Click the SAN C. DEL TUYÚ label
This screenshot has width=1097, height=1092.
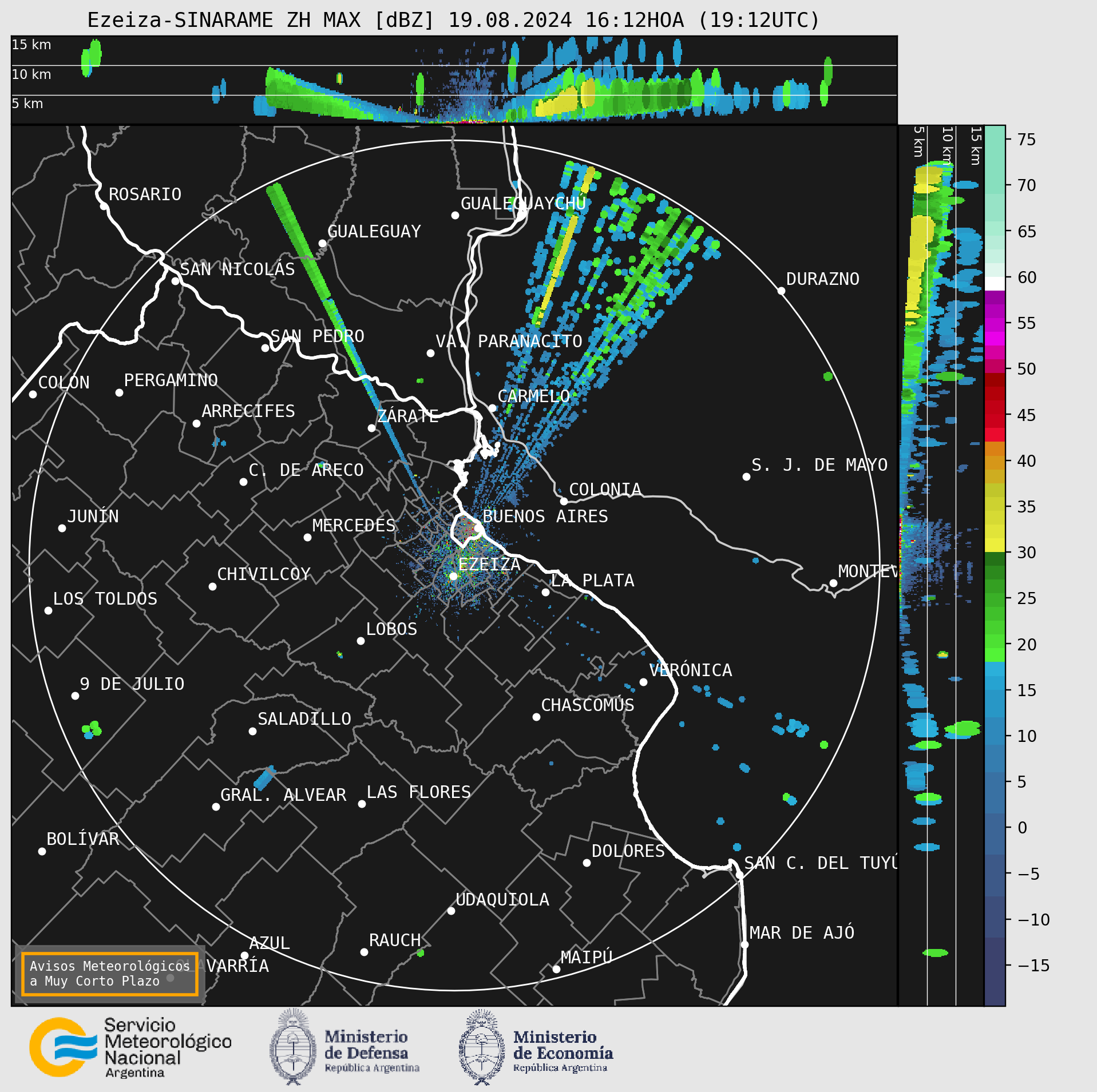coord(821,863)
